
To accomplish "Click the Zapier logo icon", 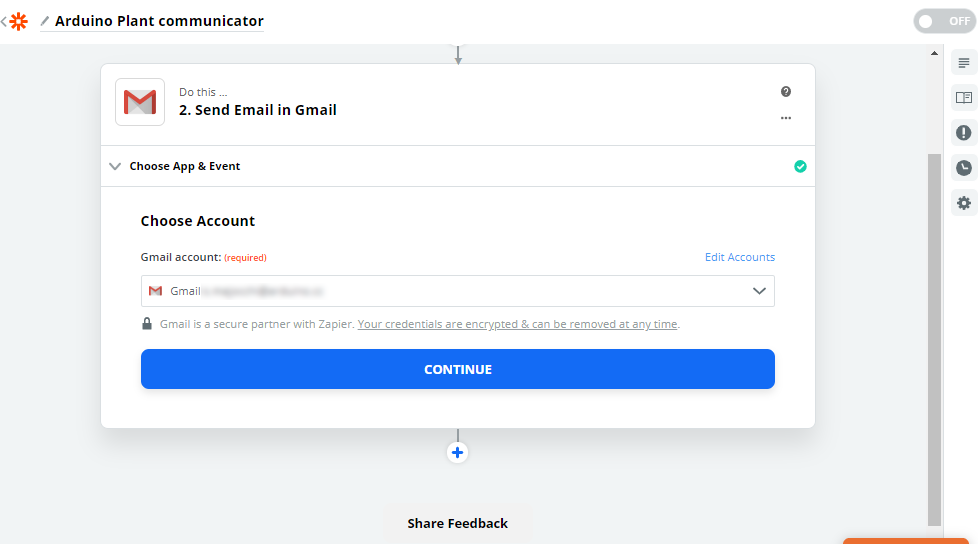I will (18, 21).
